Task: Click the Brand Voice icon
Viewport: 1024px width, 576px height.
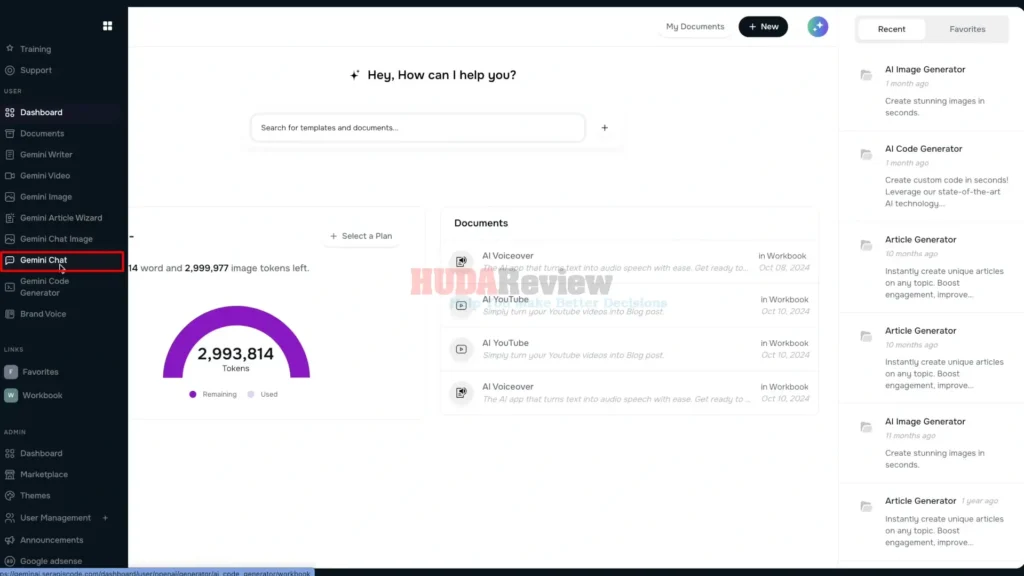Action: (10, 314)
